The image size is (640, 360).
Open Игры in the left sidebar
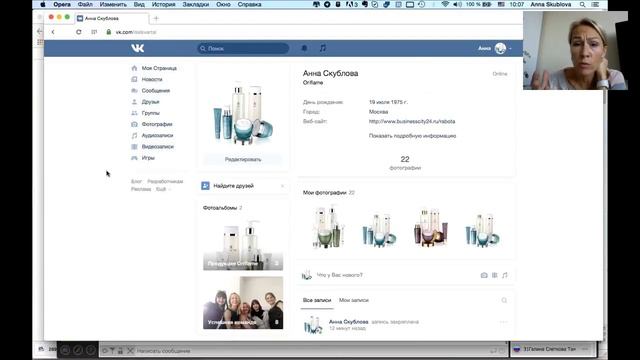(148, 158)
